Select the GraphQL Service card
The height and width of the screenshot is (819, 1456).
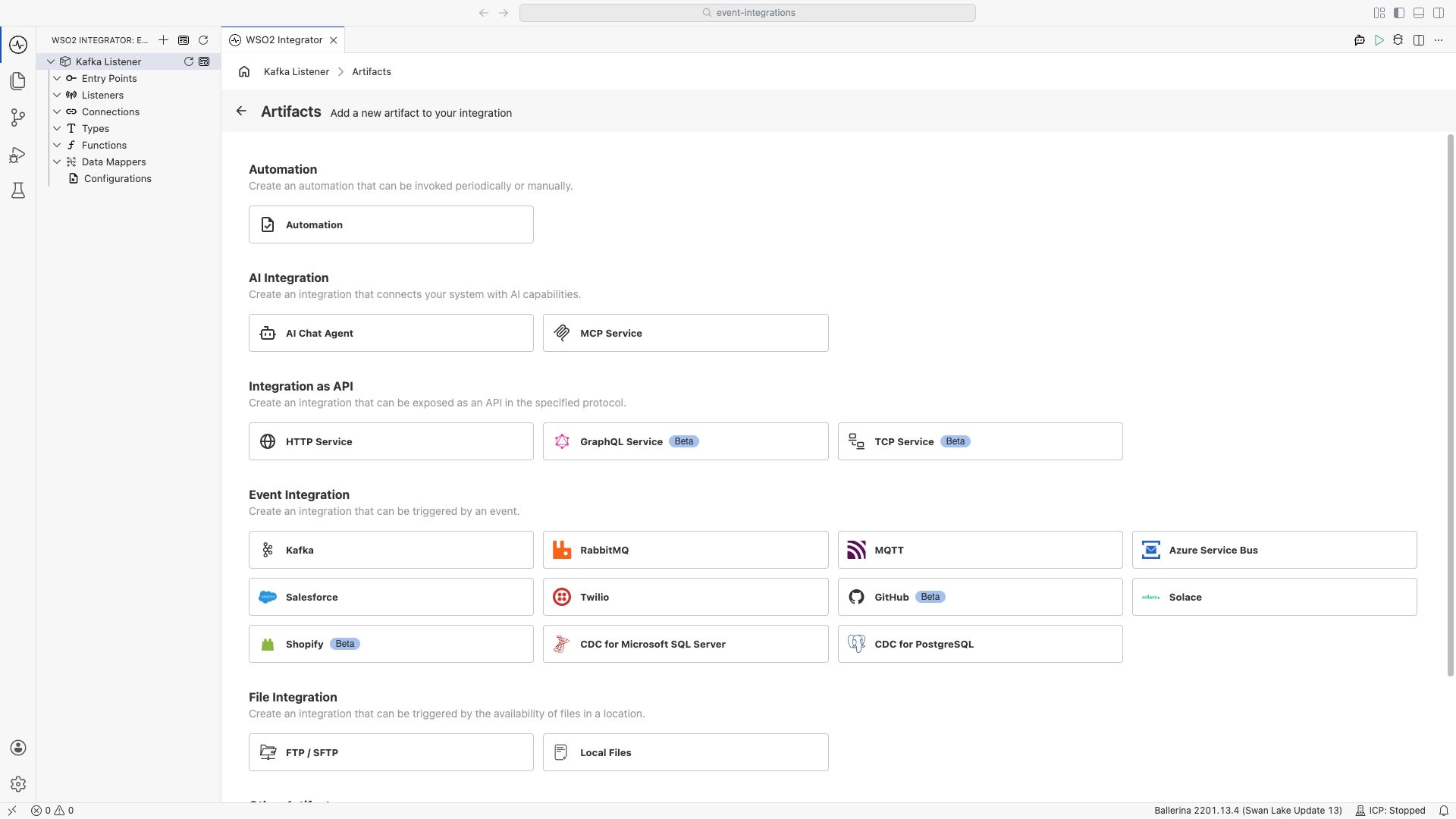tap(686, 441)
